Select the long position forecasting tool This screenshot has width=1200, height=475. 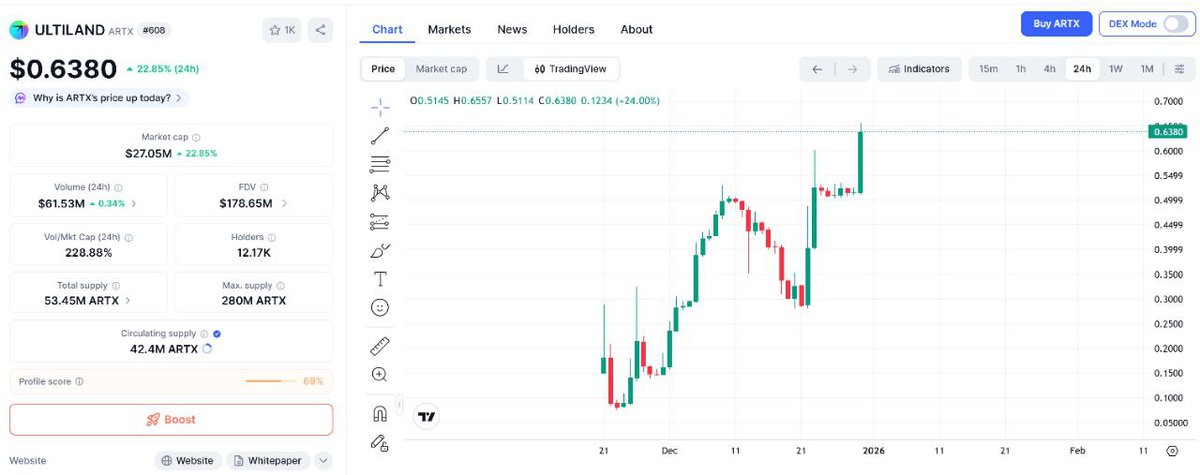[x=380, y=221]
